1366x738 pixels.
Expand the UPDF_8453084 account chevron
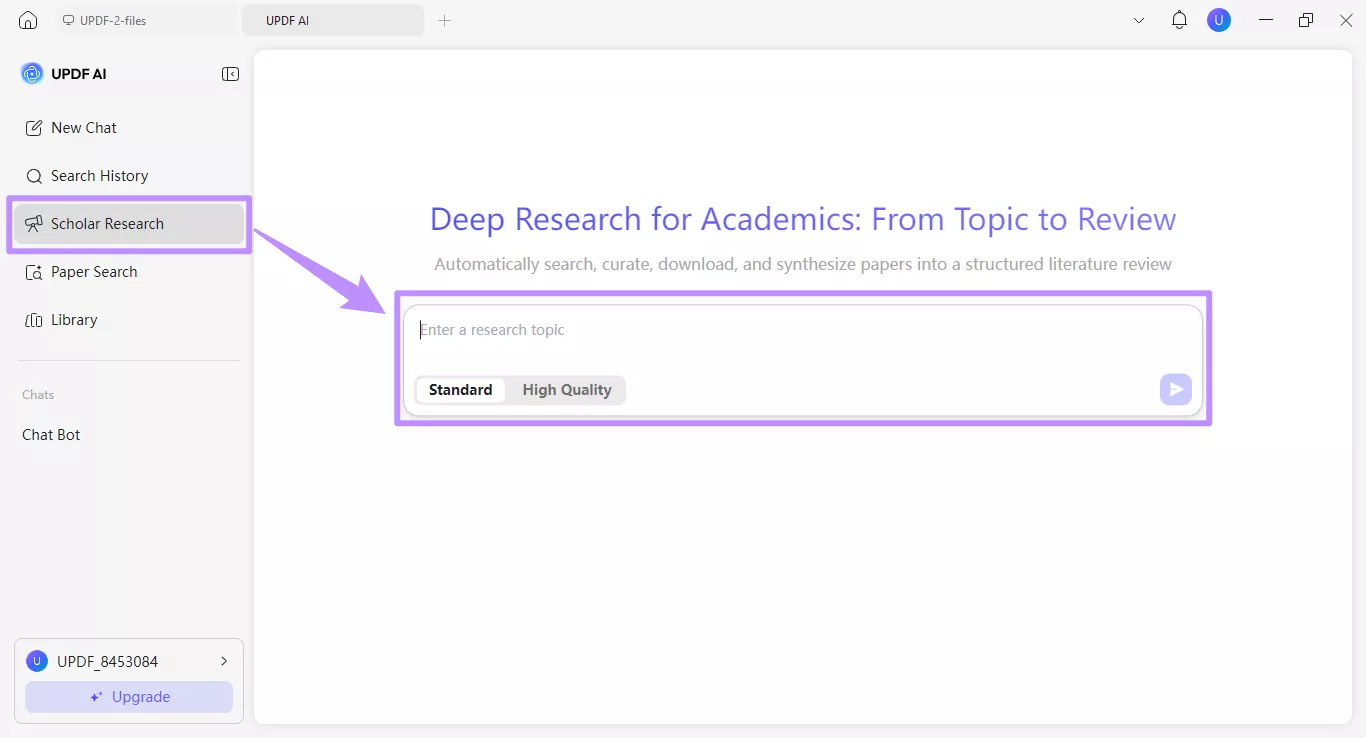point(224,661)
